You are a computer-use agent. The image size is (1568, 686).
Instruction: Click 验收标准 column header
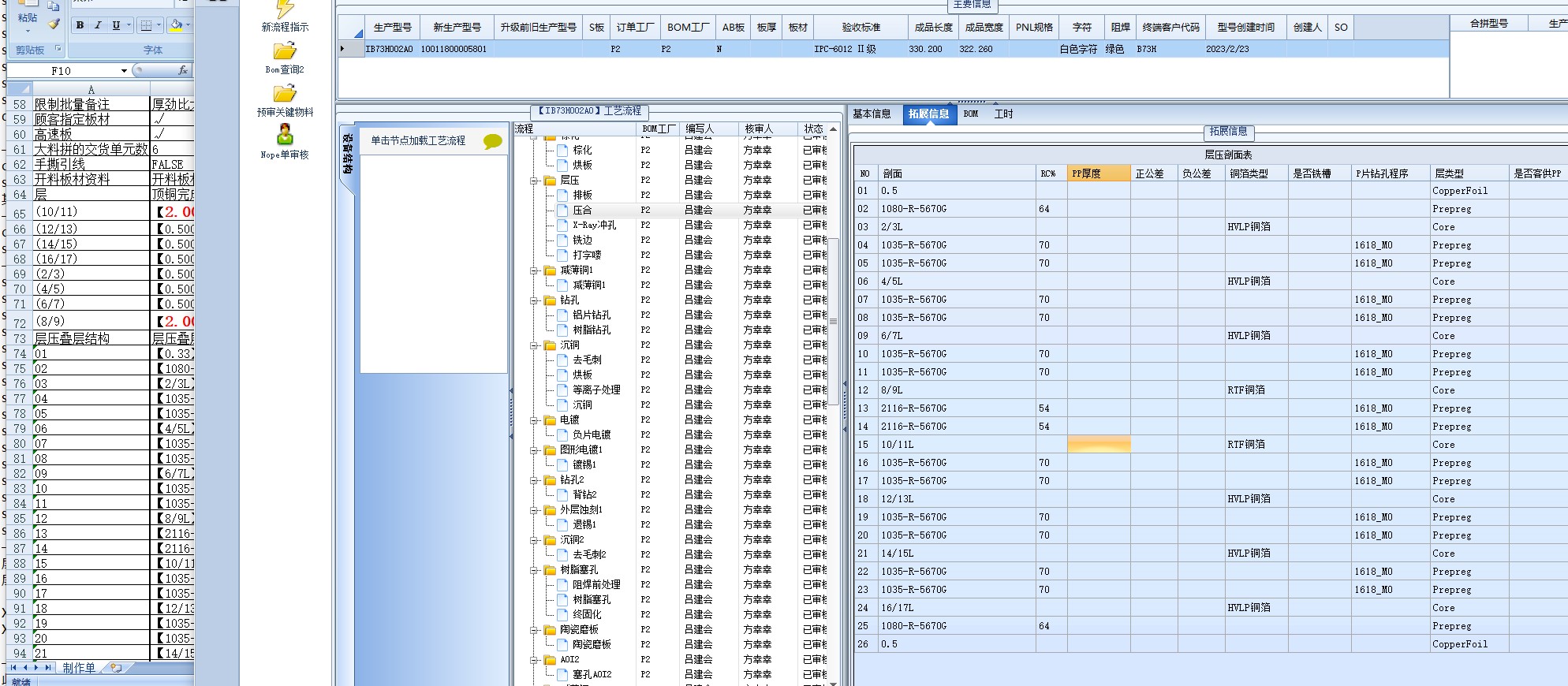pyautogui.click(x=861, y=28)
